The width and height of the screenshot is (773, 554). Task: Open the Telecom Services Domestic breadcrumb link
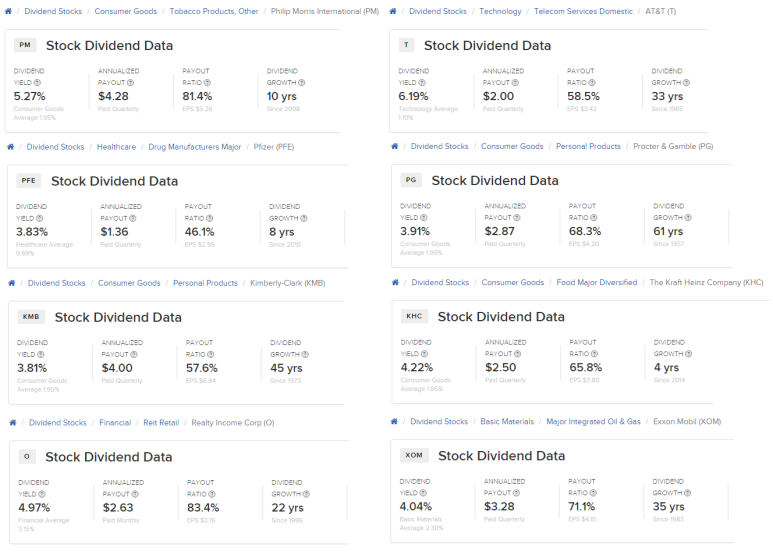pos(583,11)
